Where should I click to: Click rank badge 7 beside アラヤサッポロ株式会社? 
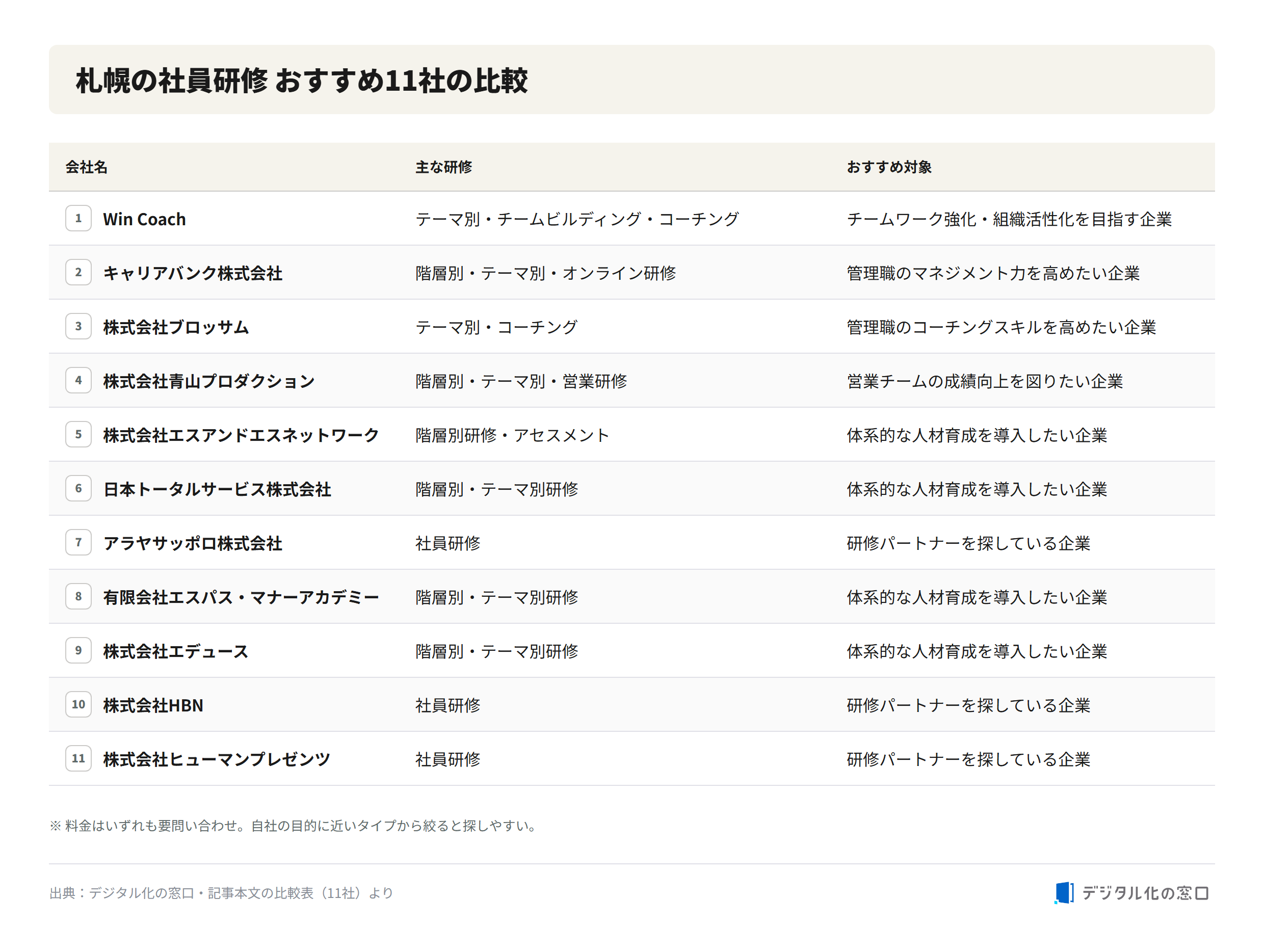[78, 542]
